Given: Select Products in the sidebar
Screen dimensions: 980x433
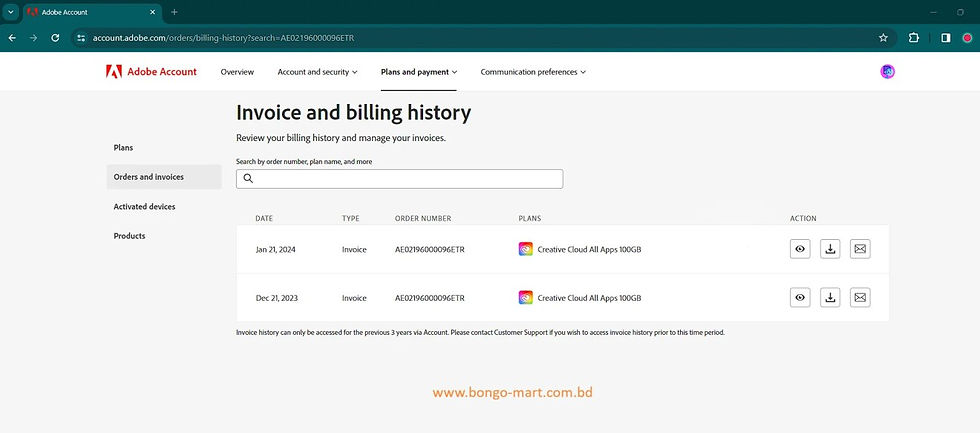Looking at the screenshot, I should tap(129, 236).
